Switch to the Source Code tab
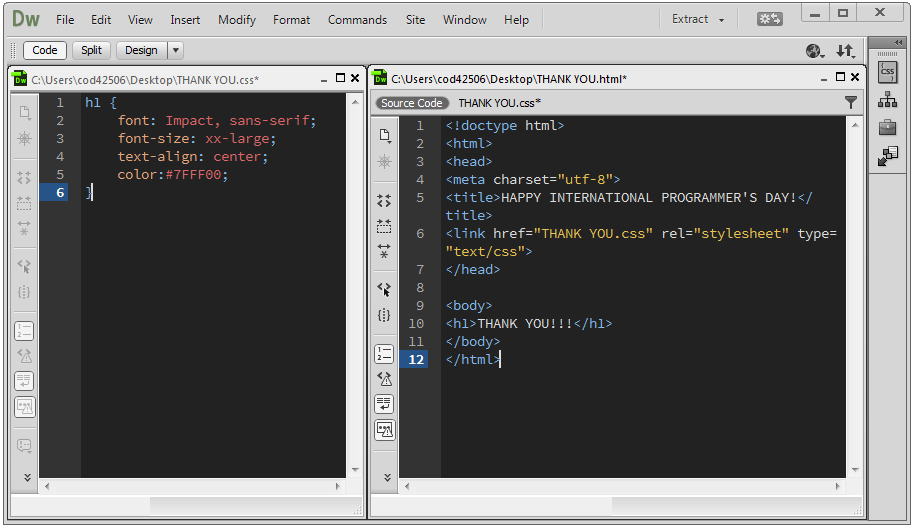The width and height of the screenshot is (913, 527). pos(412,103)
